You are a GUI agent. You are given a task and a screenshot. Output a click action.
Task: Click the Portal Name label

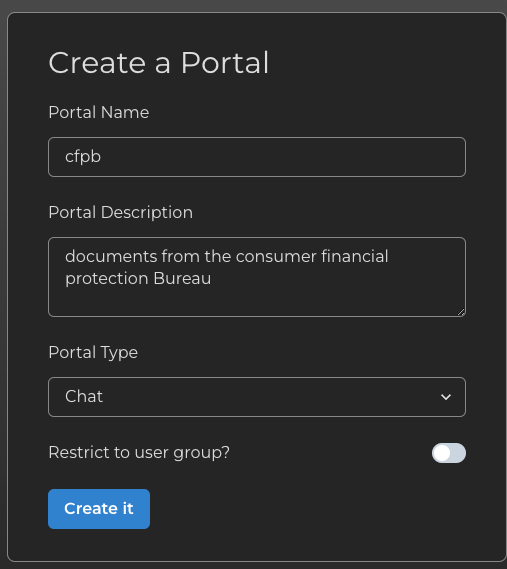click(x=99, y=112)
